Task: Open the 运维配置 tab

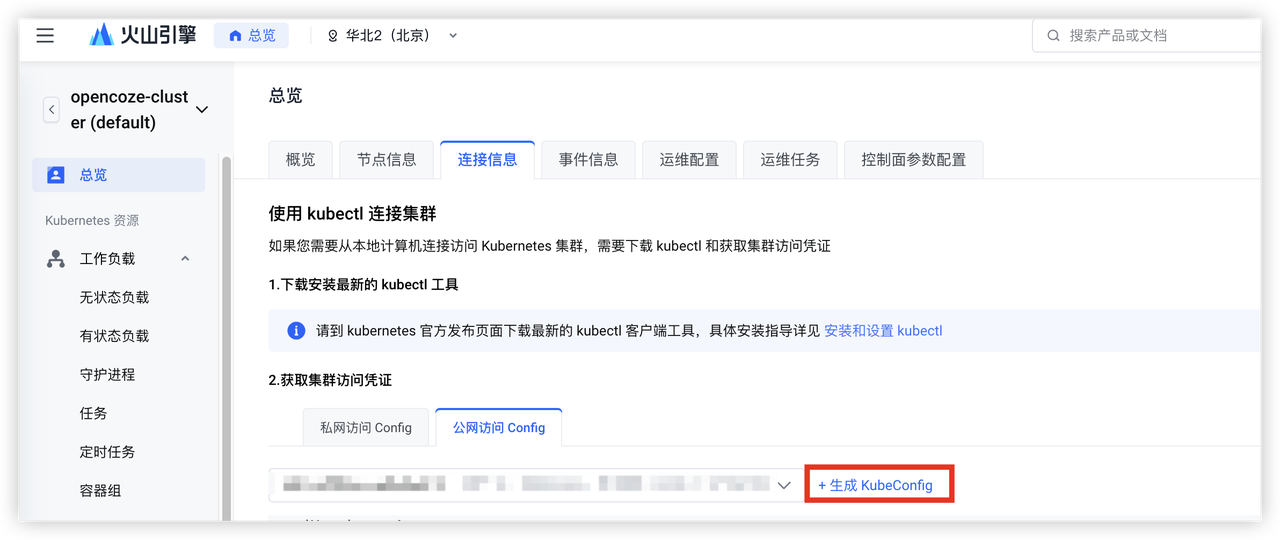Action: point(689,160)
